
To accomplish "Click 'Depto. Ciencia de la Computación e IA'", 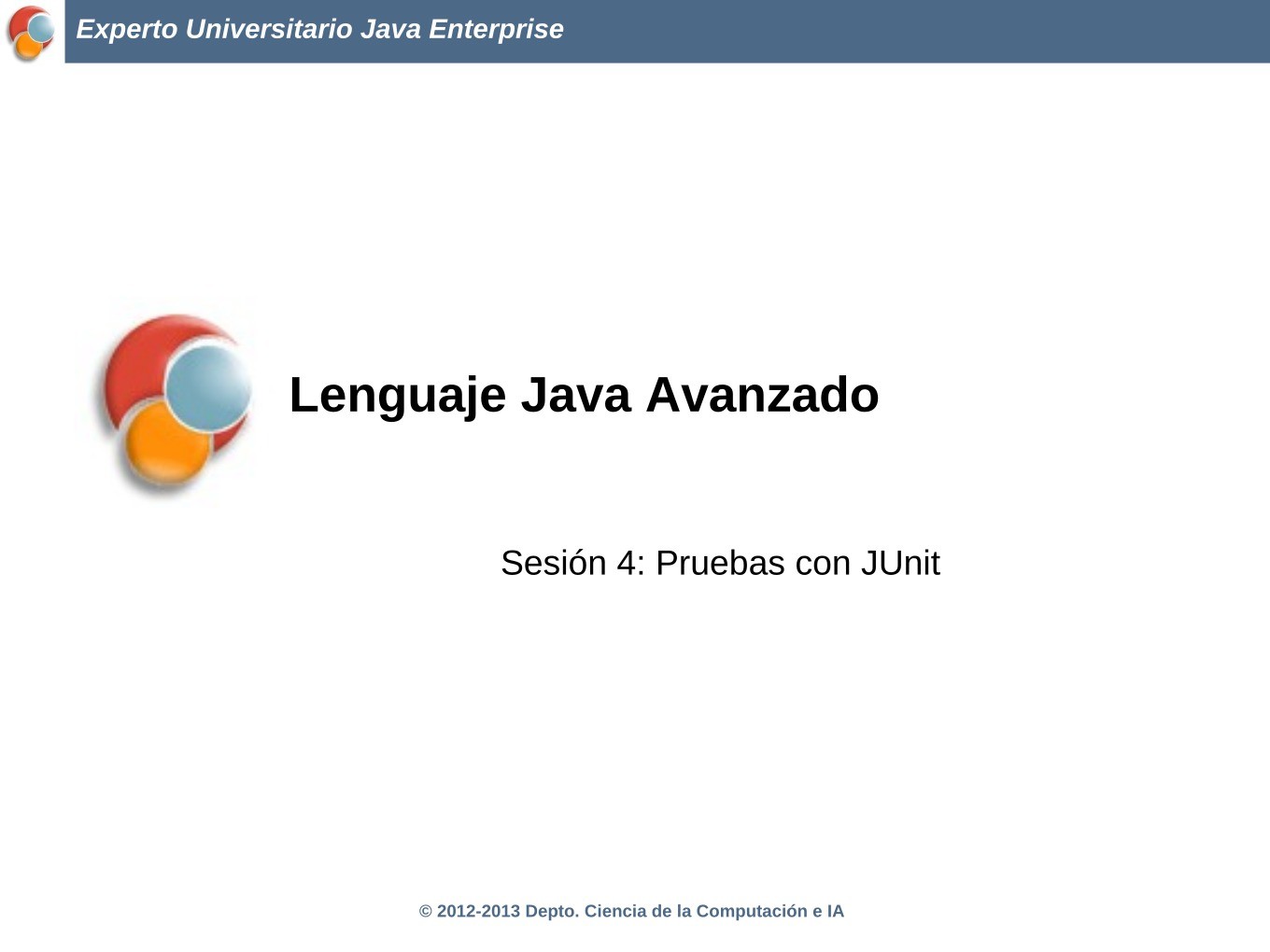I will (685, 911).
